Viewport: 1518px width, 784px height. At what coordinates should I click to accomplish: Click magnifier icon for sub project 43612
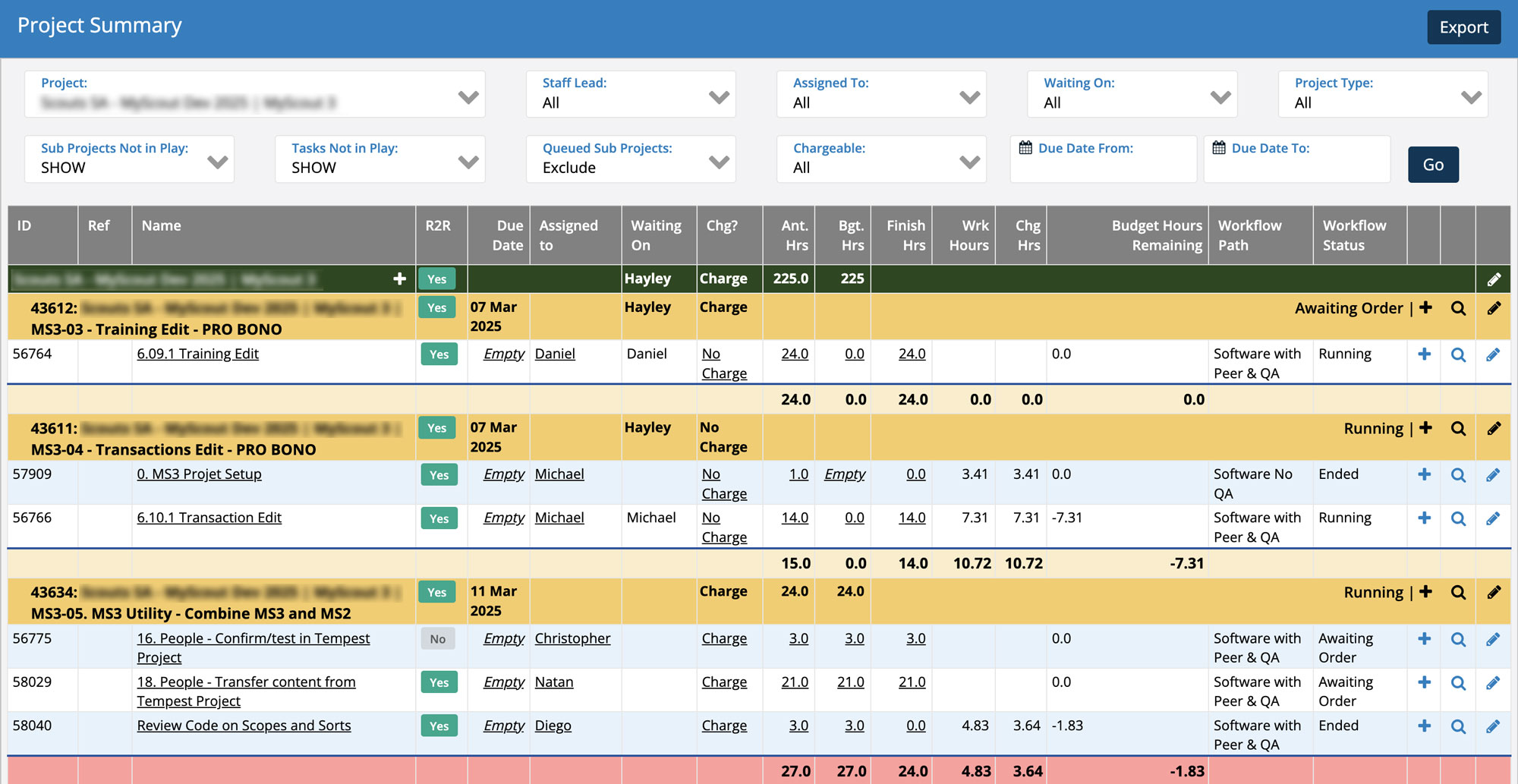1458,308
